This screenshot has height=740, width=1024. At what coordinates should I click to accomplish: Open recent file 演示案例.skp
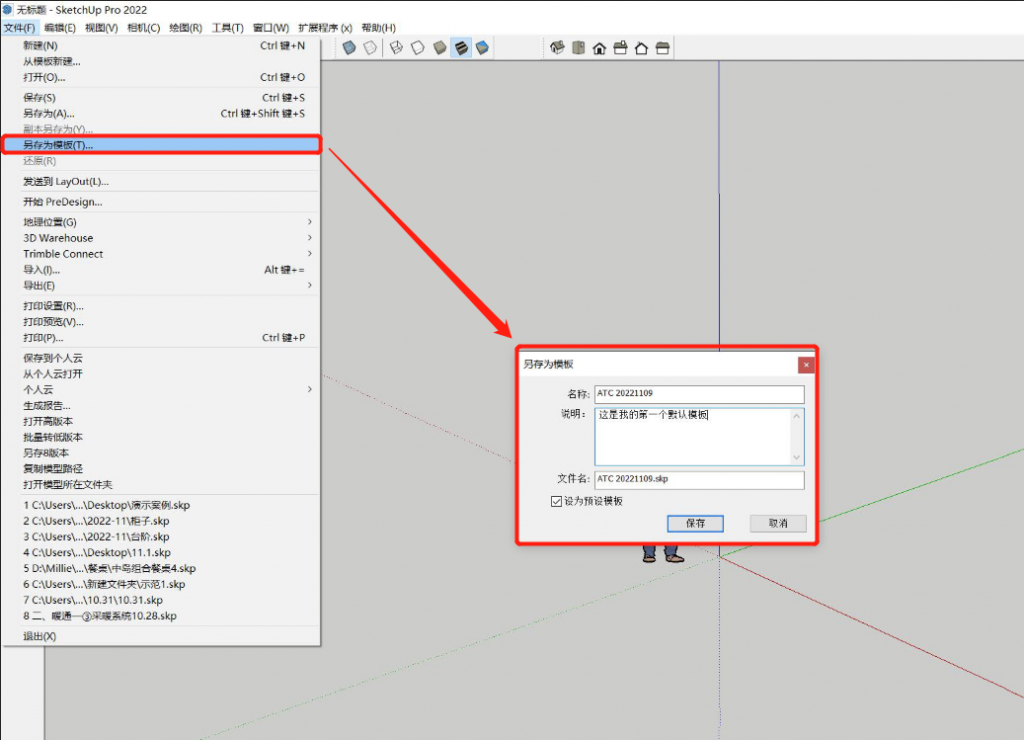[x=162, y=505]
